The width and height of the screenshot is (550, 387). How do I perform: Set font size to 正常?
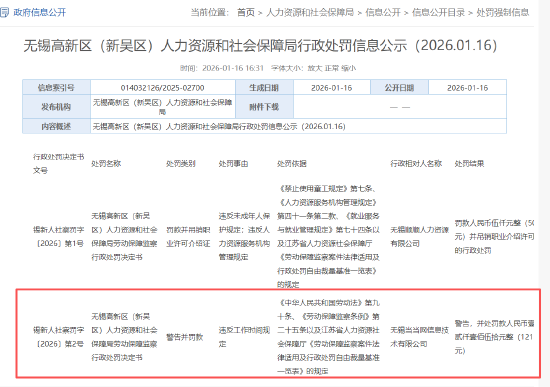(x=331, y=68)
